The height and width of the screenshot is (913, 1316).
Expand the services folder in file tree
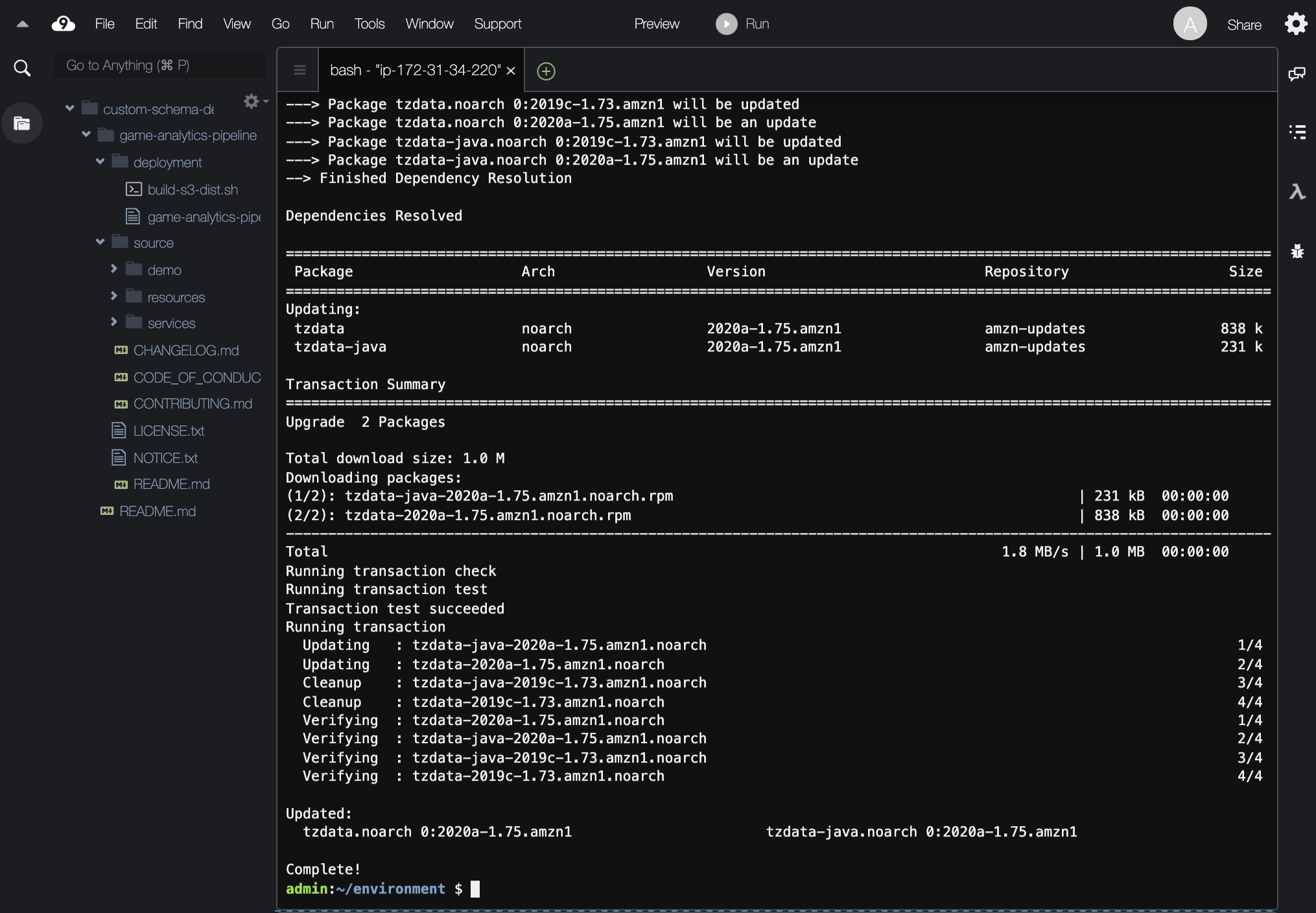pos(113,323)
